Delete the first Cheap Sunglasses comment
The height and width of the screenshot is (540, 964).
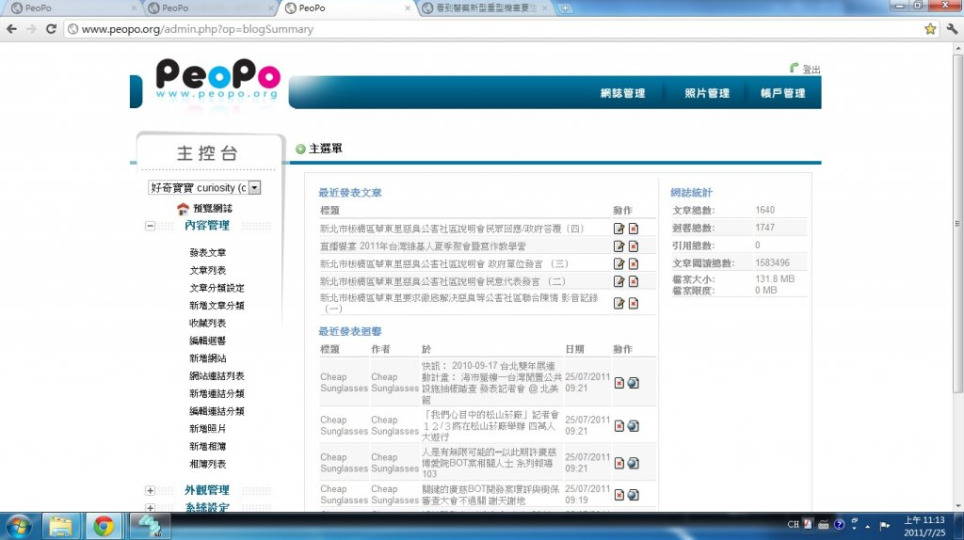coord(619,383)
